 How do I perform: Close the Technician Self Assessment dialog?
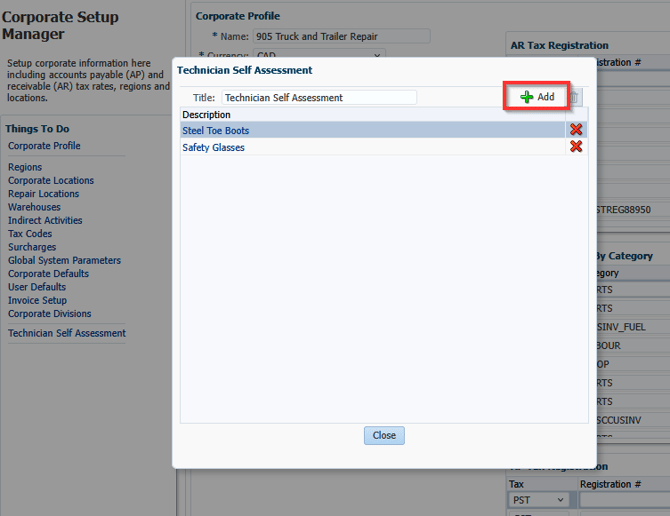tap(384, 435)
